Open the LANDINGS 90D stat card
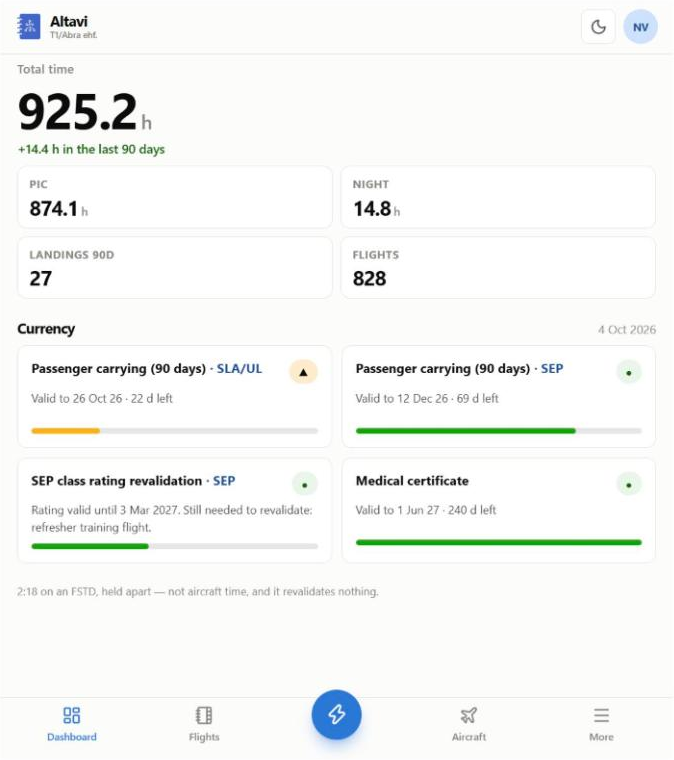 tap(175, 268)
